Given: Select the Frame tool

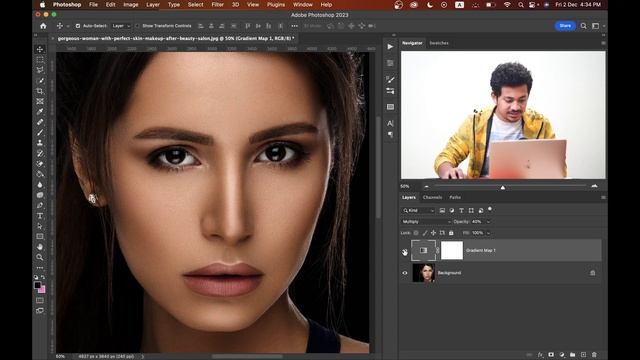Looking at the screenshot, I should 40,101.
